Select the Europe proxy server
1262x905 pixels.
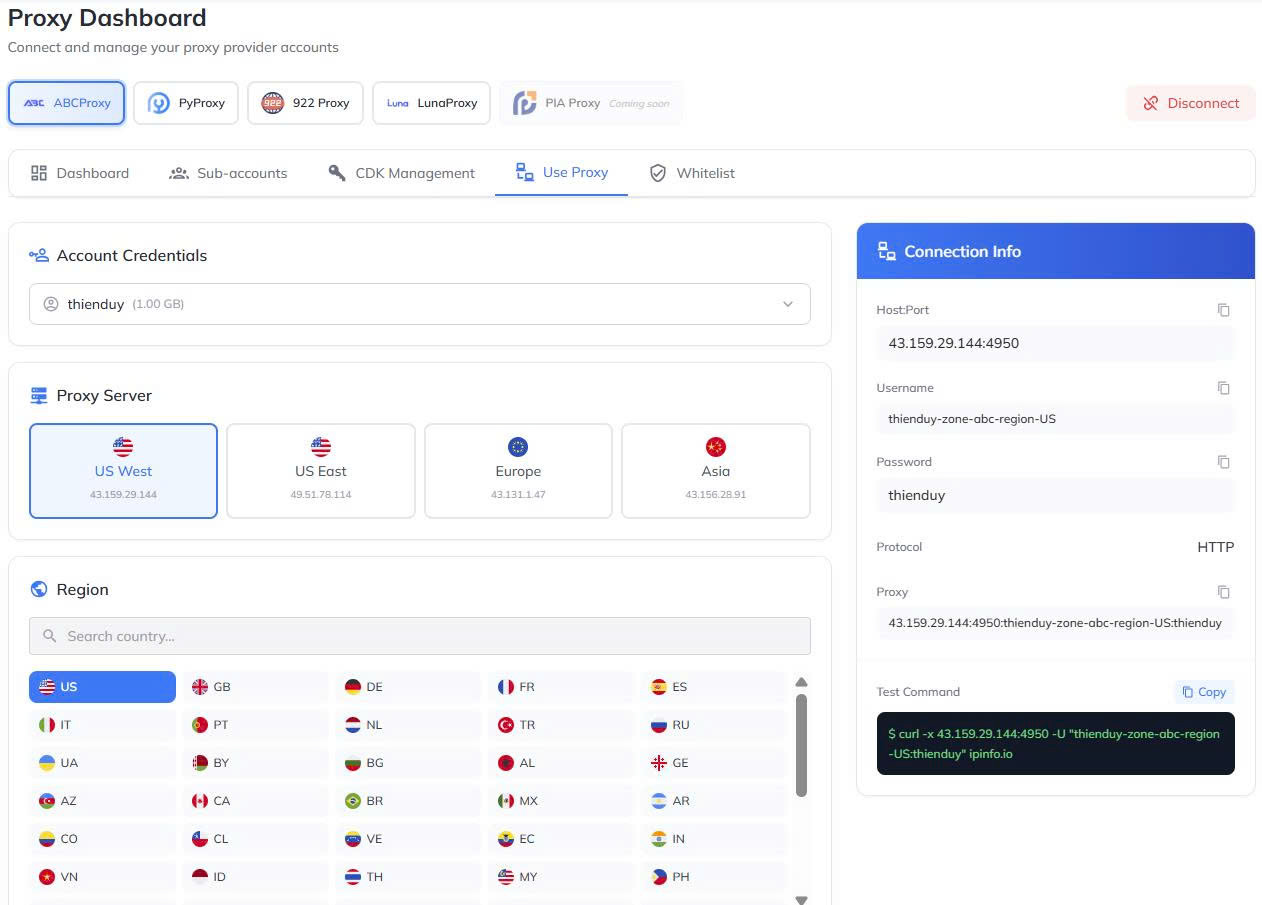(518, 471)
